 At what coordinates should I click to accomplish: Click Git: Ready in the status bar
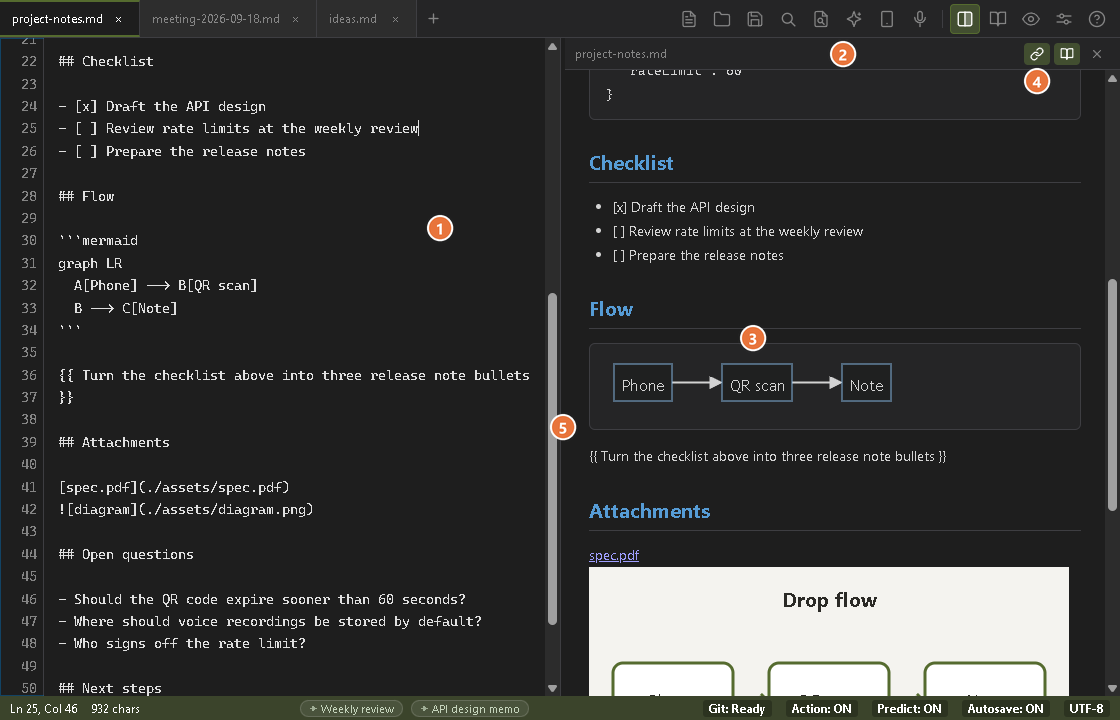point(736,709)
